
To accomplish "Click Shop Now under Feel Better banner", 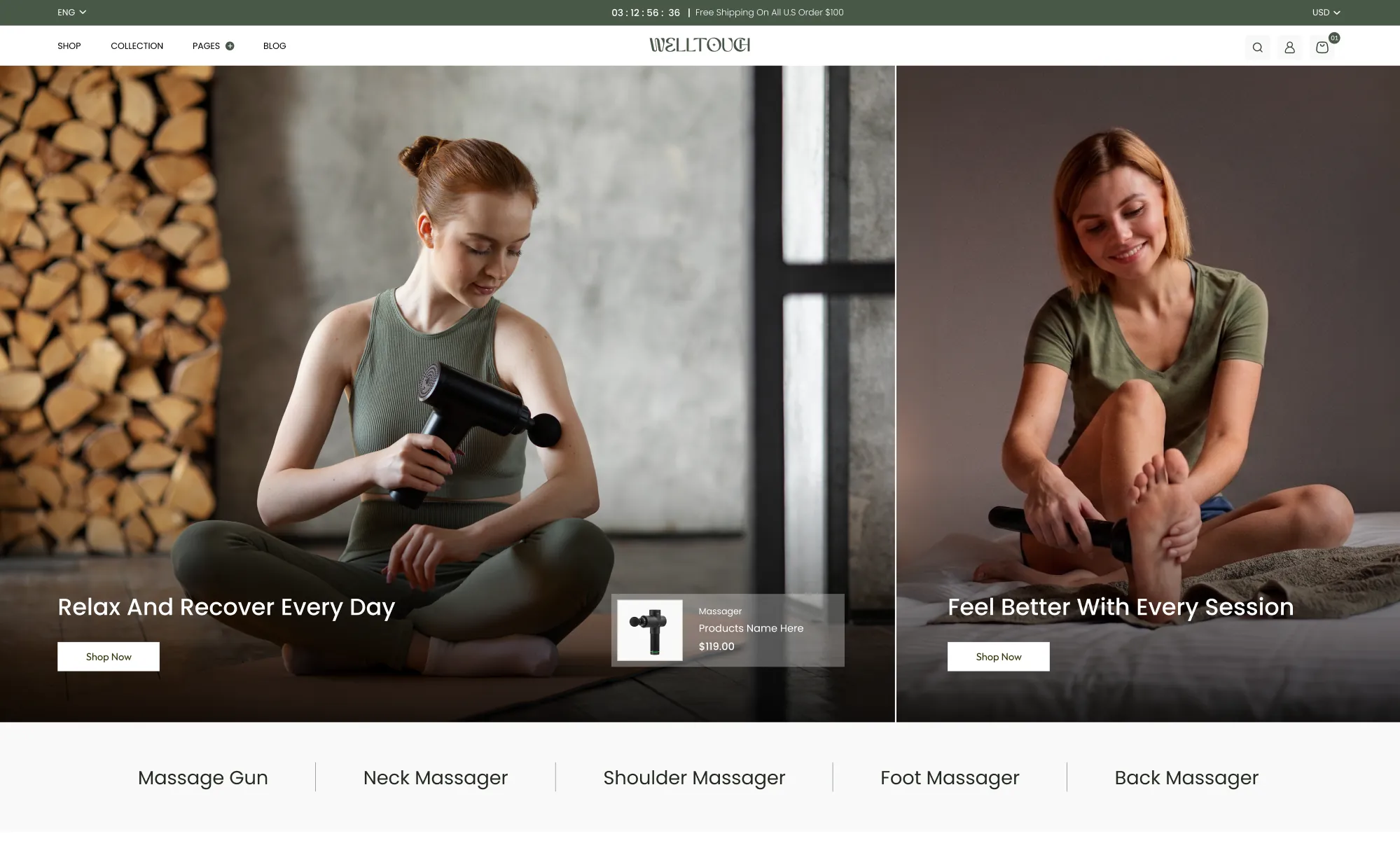I will (x=999, y=657).
